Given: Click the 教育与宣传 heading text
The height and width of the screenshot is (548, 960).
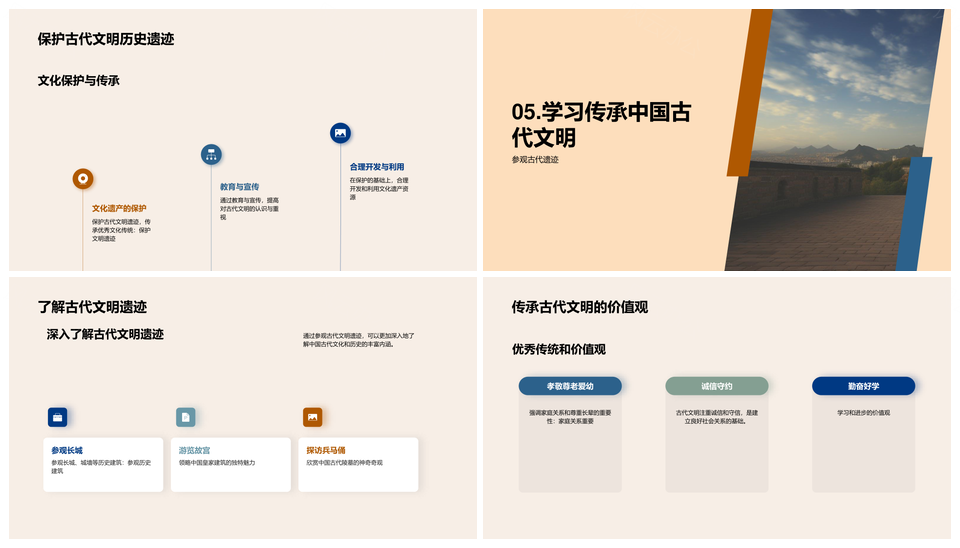Looking at the screenshot, I should (x=240, y=187).
